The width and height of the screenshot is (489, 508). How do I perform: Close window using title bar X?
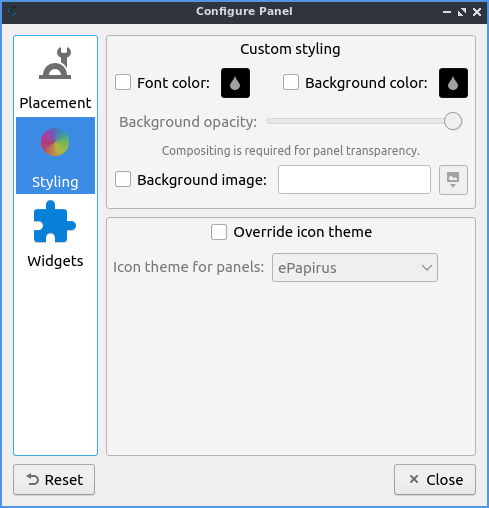point(477,12)
